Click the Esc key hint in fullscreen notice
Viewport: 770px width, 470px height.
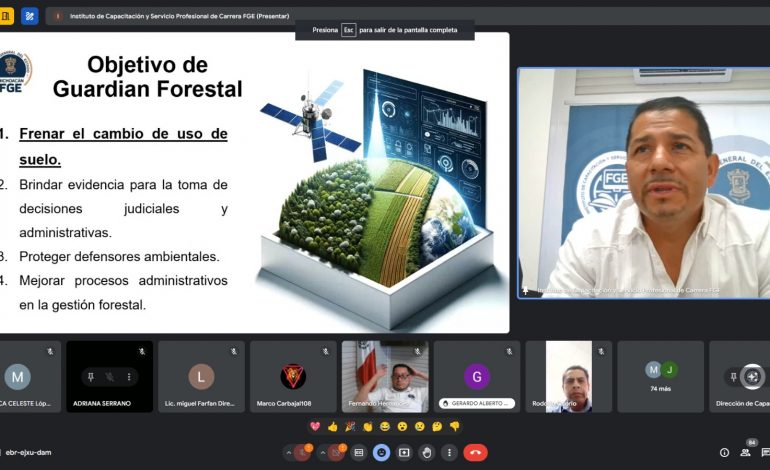[348, 30]
